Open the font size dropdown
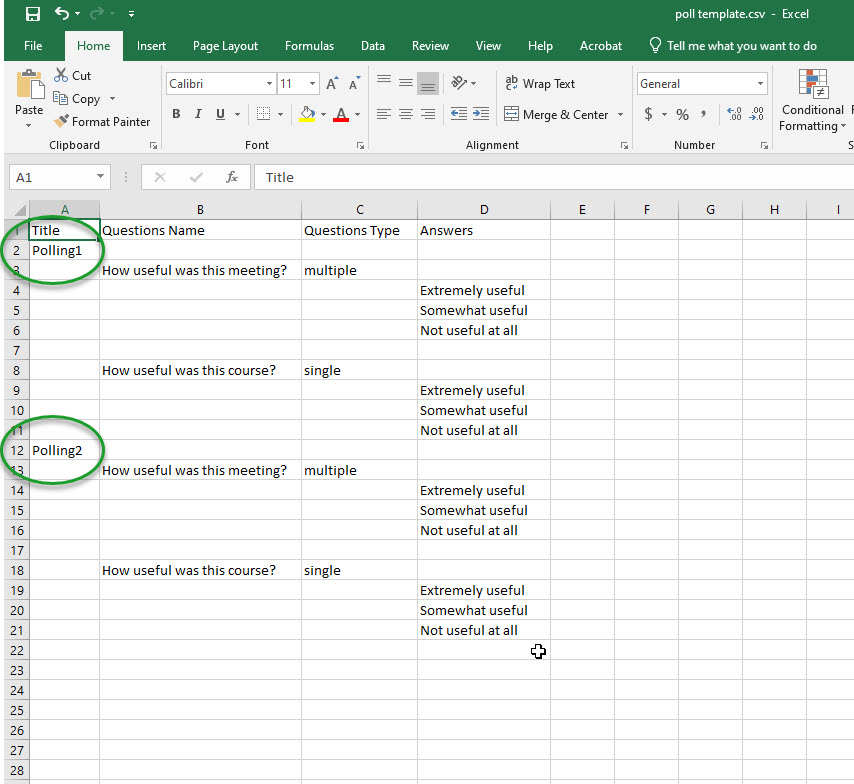 coord(310,83)
